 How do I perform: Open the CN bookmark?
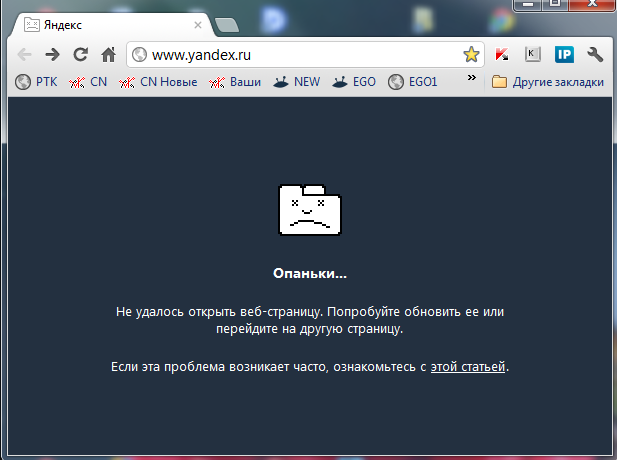88,82
